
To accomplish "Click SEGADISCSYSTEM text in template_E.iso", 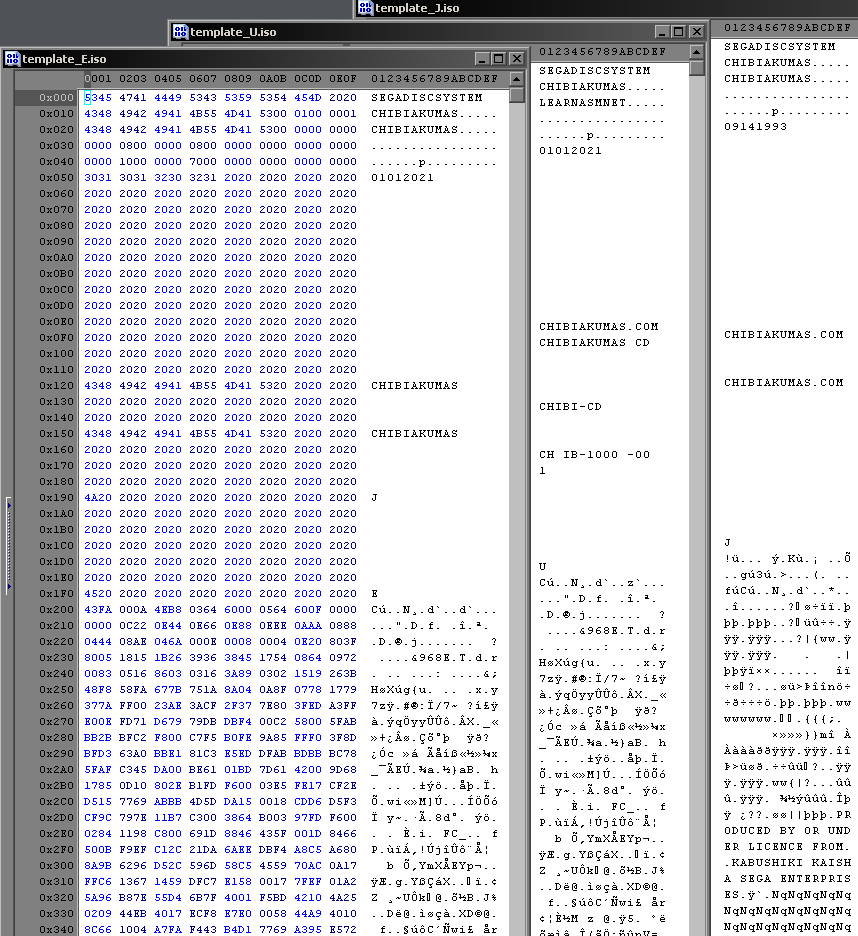I will [x=426, y=97].
